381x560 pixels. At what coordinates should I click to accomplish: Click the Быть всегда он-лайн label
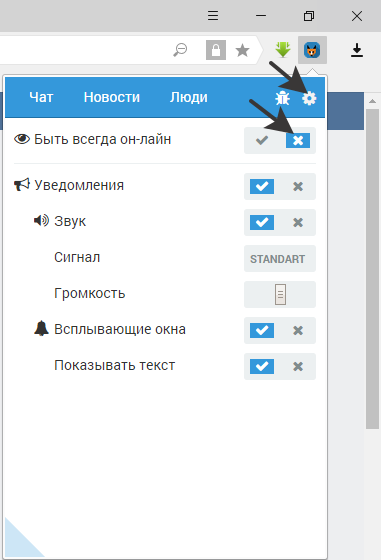pos(102,139)
